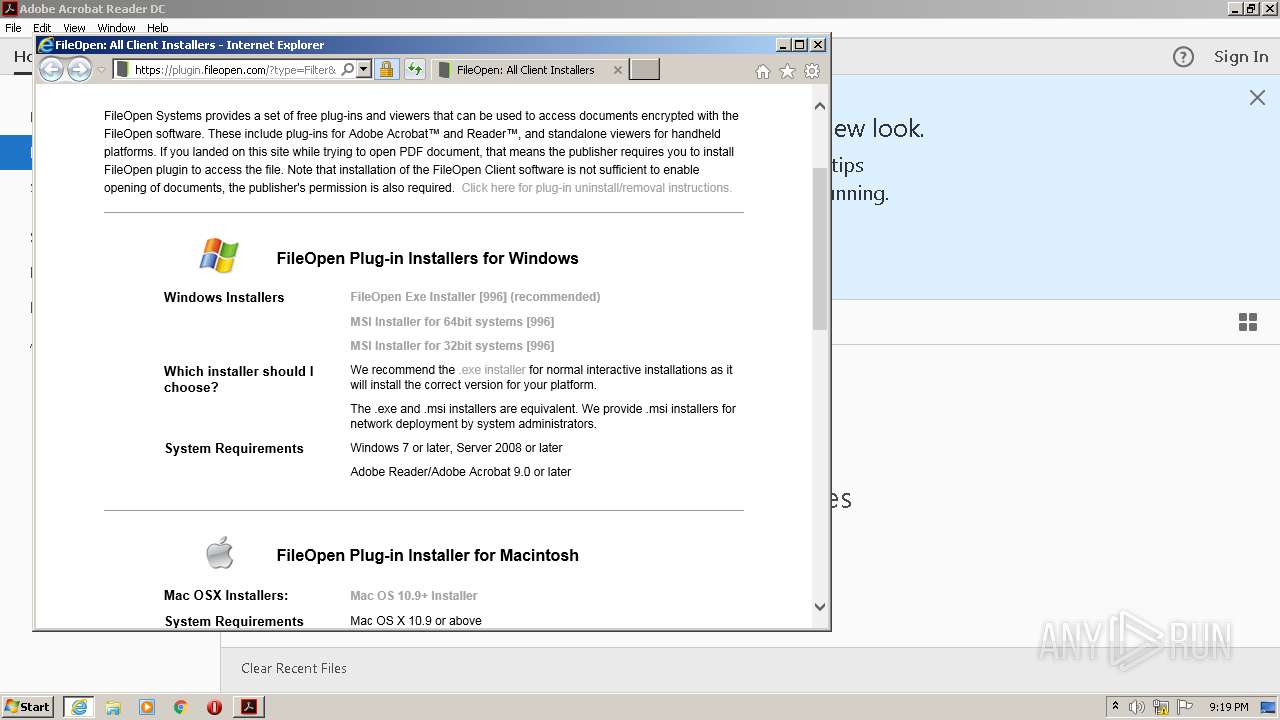Download FileOpen Exe Installer [996] (recommended)

coord(475,297)
